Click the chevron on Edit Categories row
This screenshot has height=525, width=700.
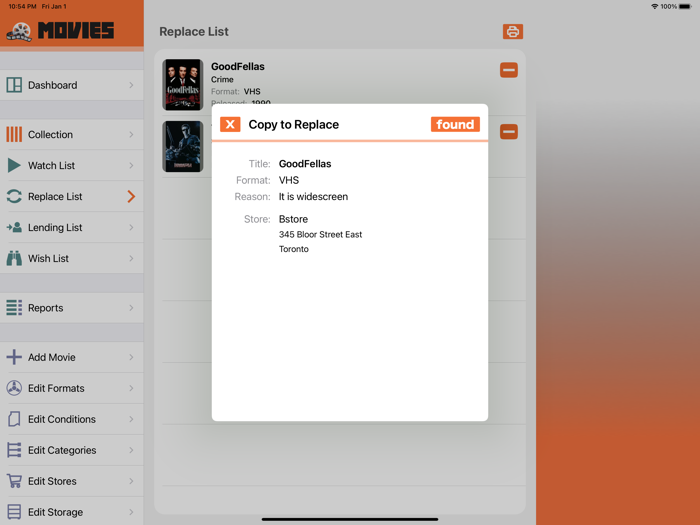(131, 450)
